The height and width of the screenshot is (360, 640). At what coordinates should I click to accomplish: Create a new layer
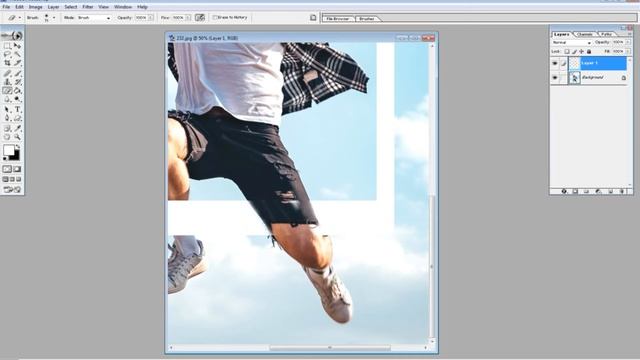coord(611,191)
